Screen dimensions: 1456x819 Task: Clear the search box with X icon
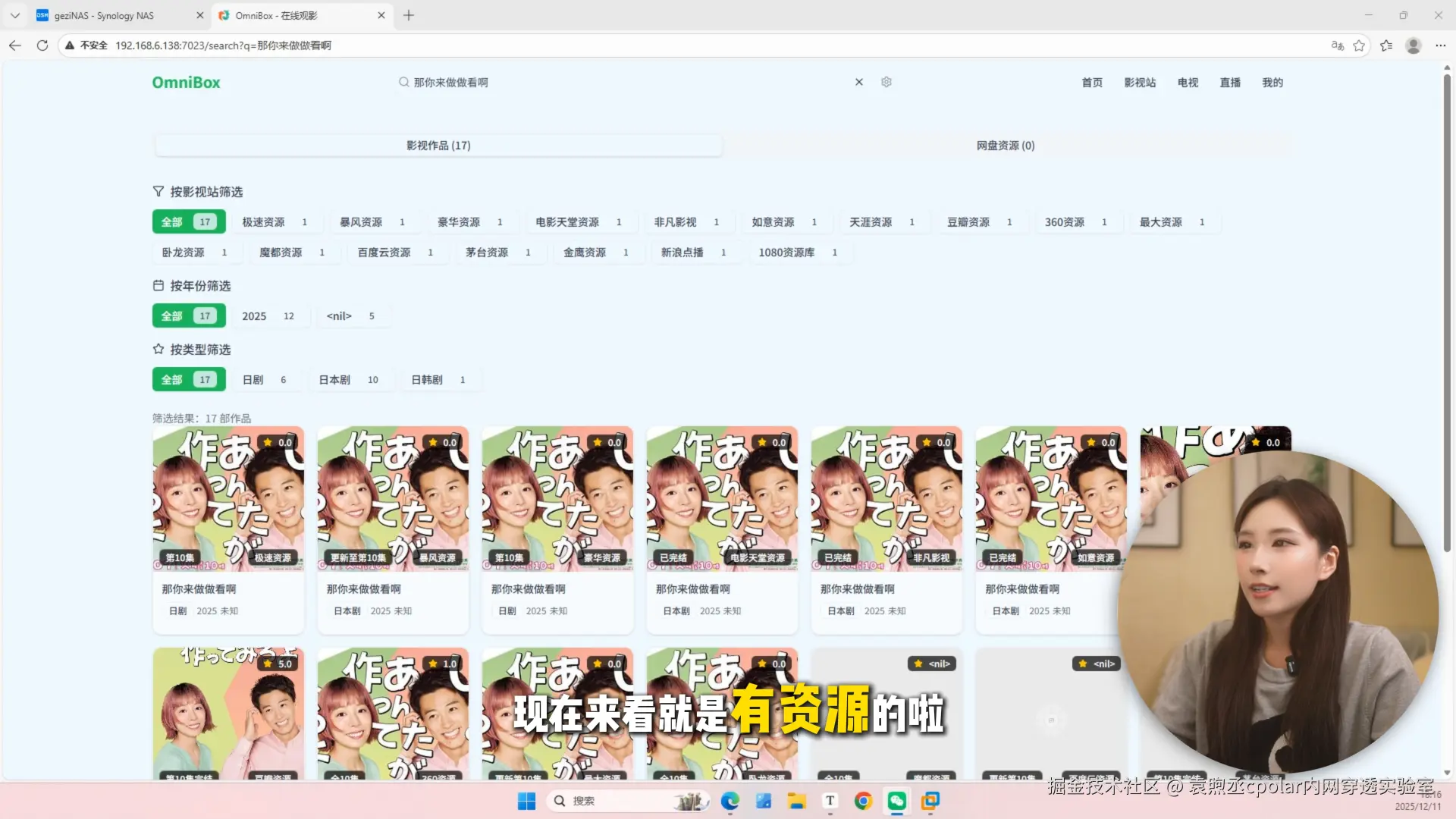858,82
